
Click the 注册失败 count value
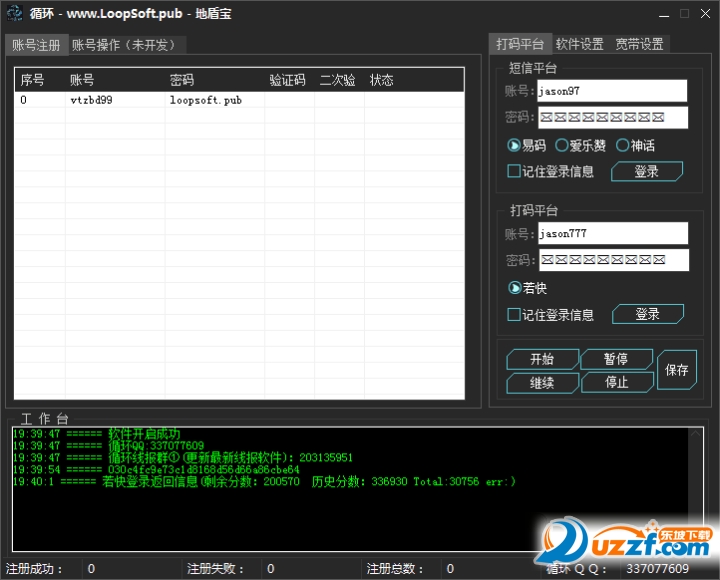(270, 569)
